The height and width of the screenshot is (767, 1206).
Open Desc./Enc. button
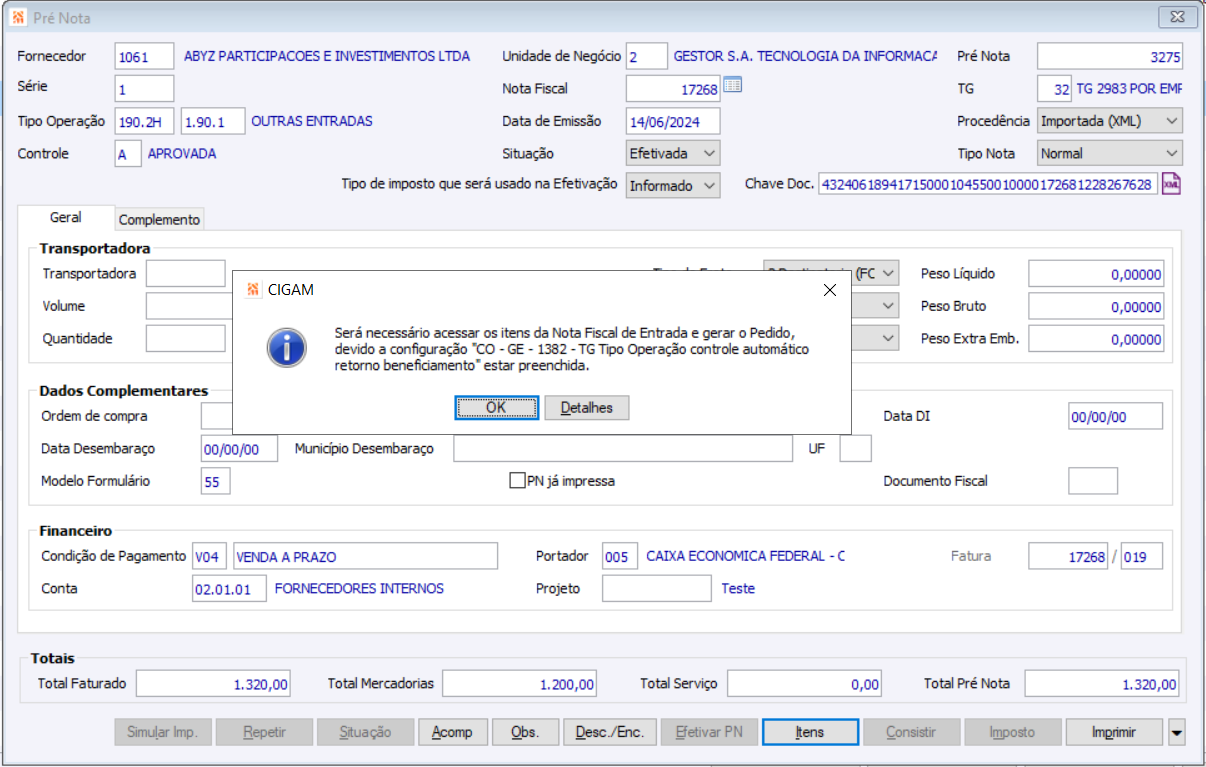click(610, 732)
